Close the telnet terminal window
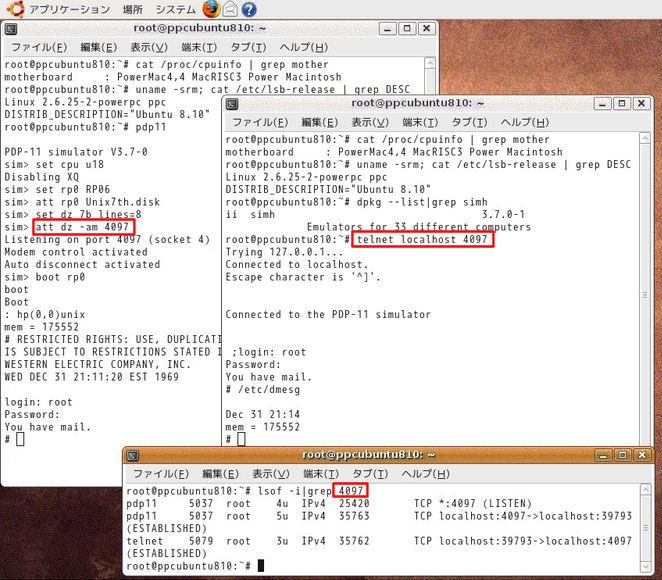The height and width of the screenshot is (580, 662). [x=641, y=103]
